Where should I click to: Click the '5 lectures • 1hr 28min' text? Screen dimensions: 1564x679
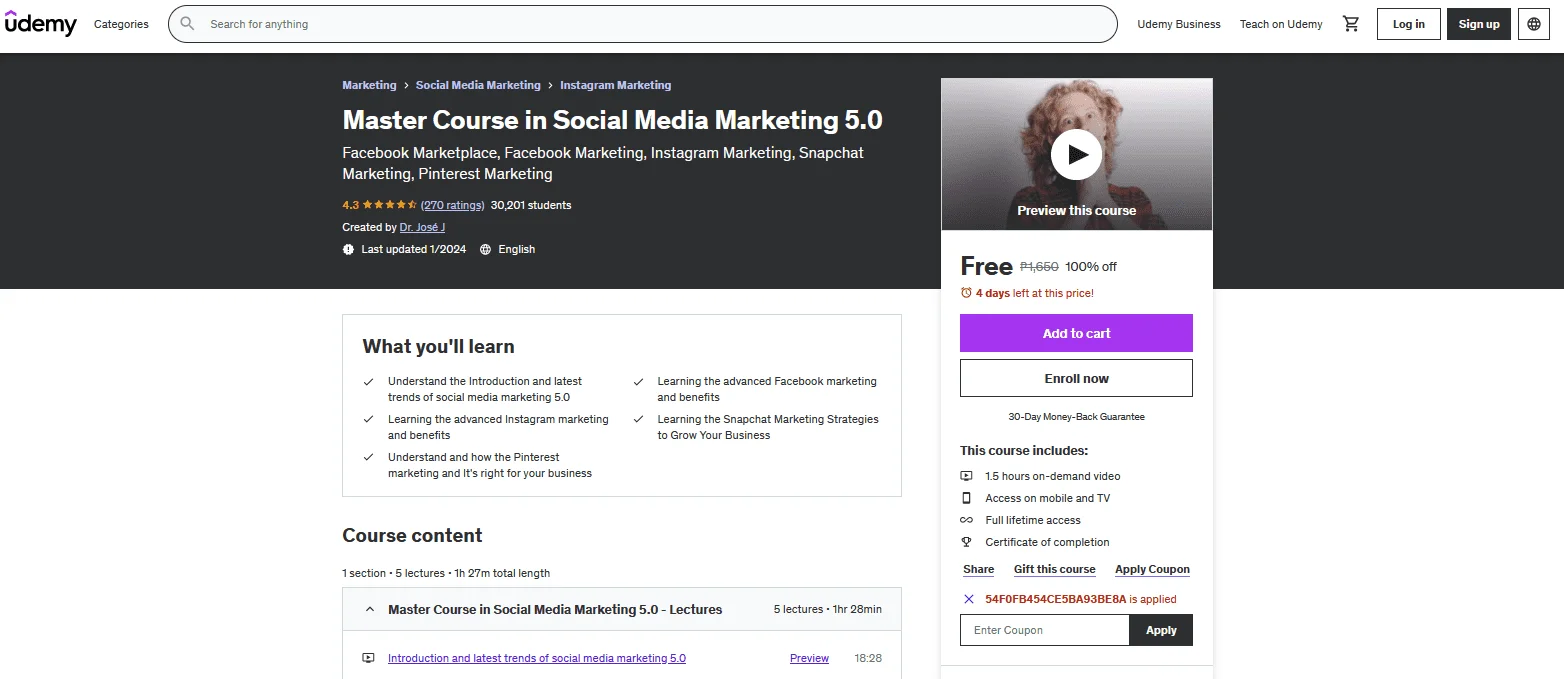pos(827,609)
